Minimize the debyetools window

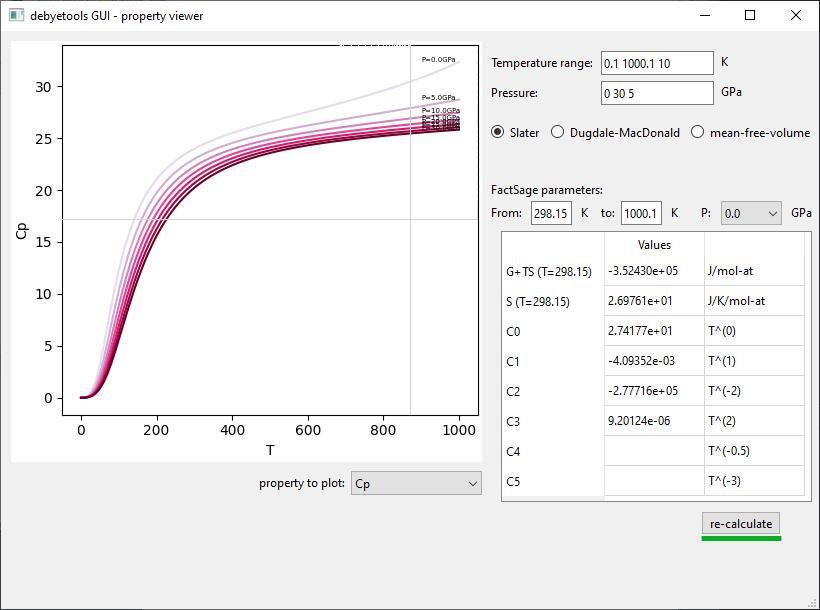[705, 15]
